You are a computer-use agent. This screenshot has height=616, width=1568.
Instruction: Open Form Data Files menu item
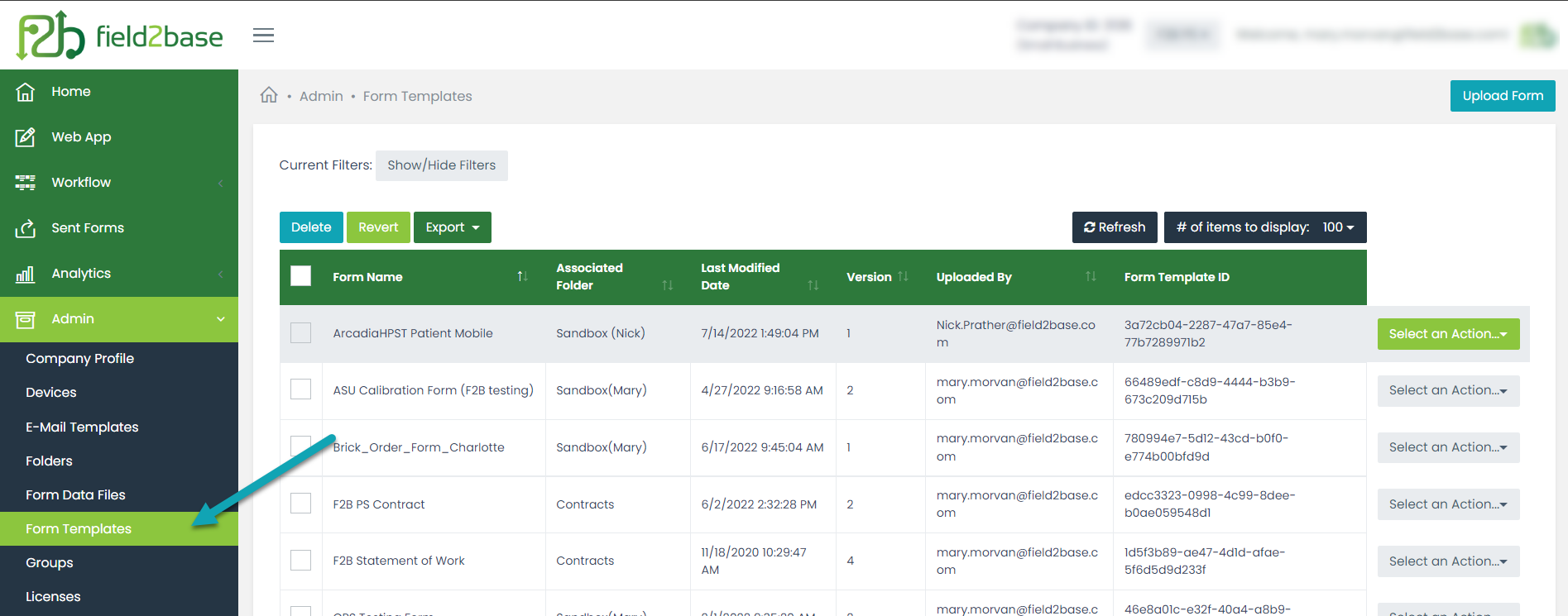pos(75,495)
